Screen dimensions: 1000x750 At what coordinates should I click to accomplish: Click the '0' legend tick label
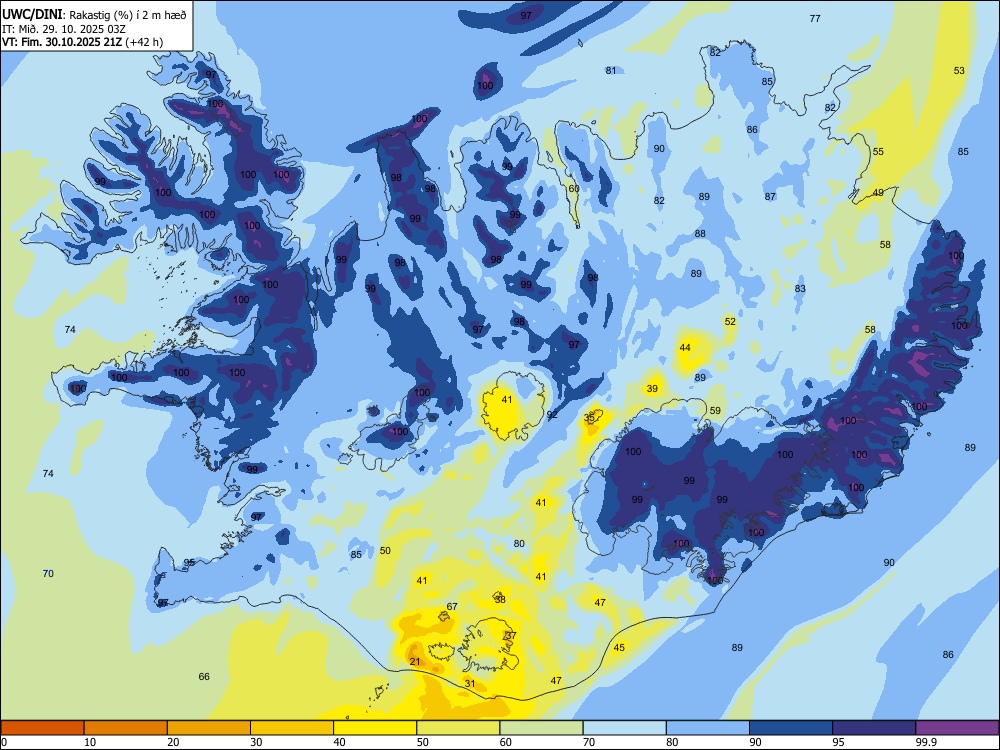tap(4, 742)
